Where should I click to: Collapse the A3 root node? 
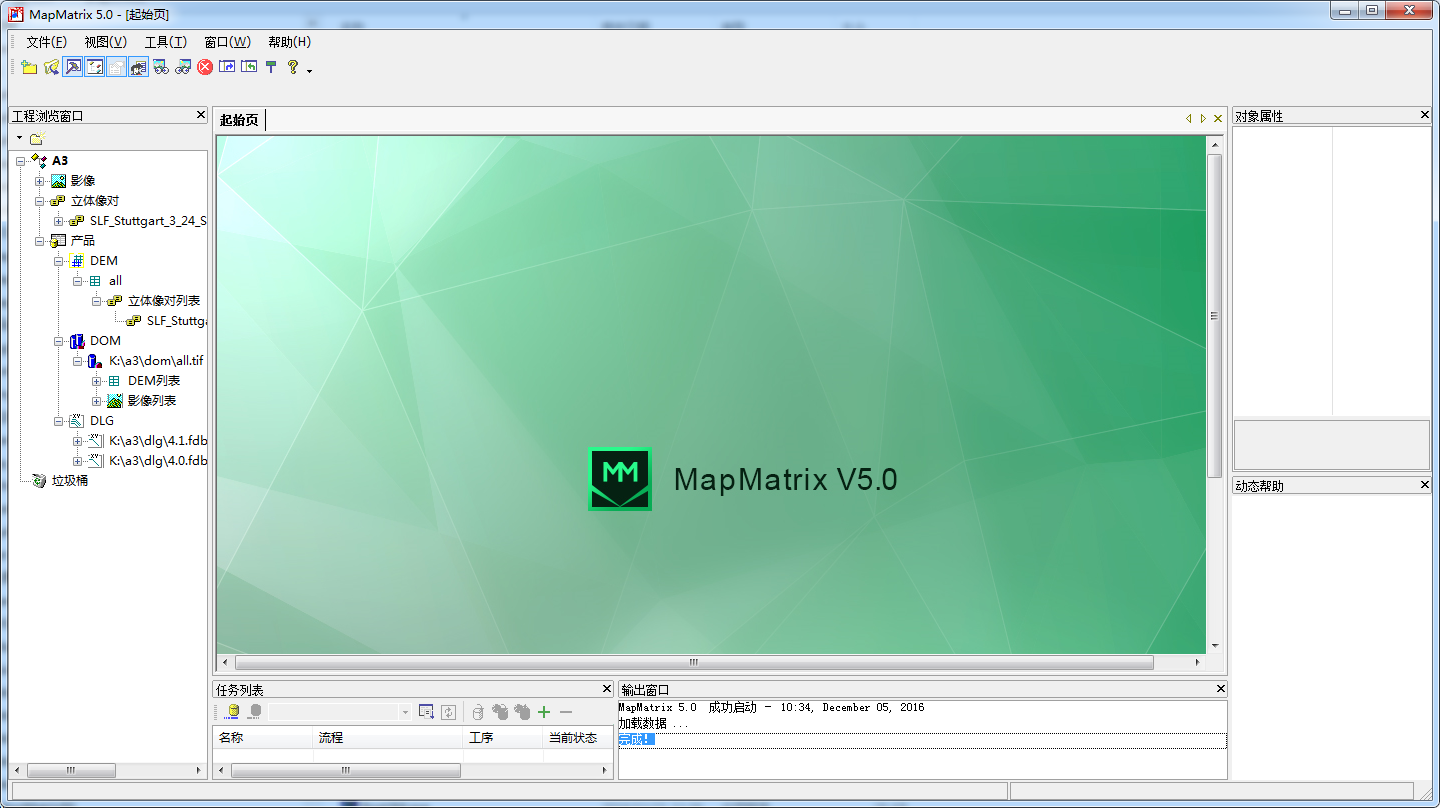click(x=21, y=161)
